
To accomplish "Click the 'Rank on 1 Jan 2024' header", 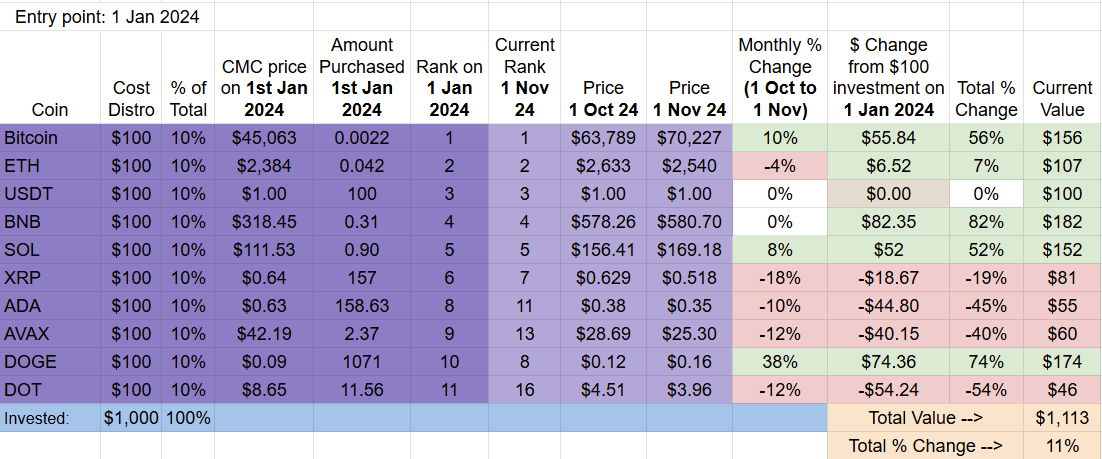I will pyautogui.click(x=450, y=77).
